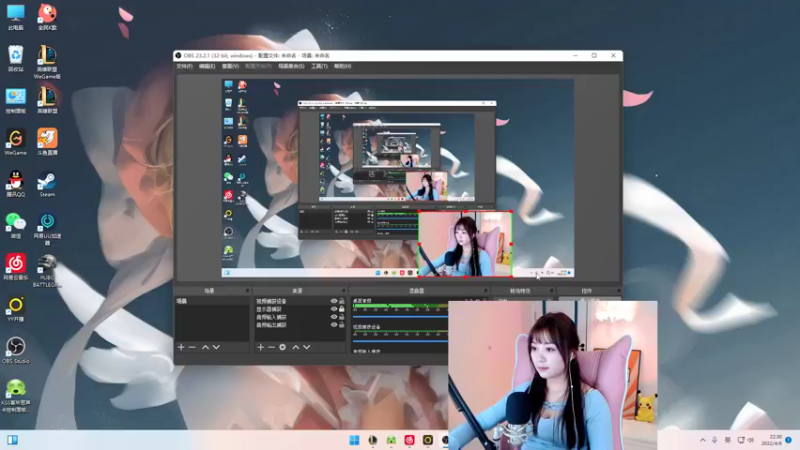Click the volume icon in the system tray
The width and height of the screenshot is (800, 450).
pyautogui.click(x=751, y=440)
